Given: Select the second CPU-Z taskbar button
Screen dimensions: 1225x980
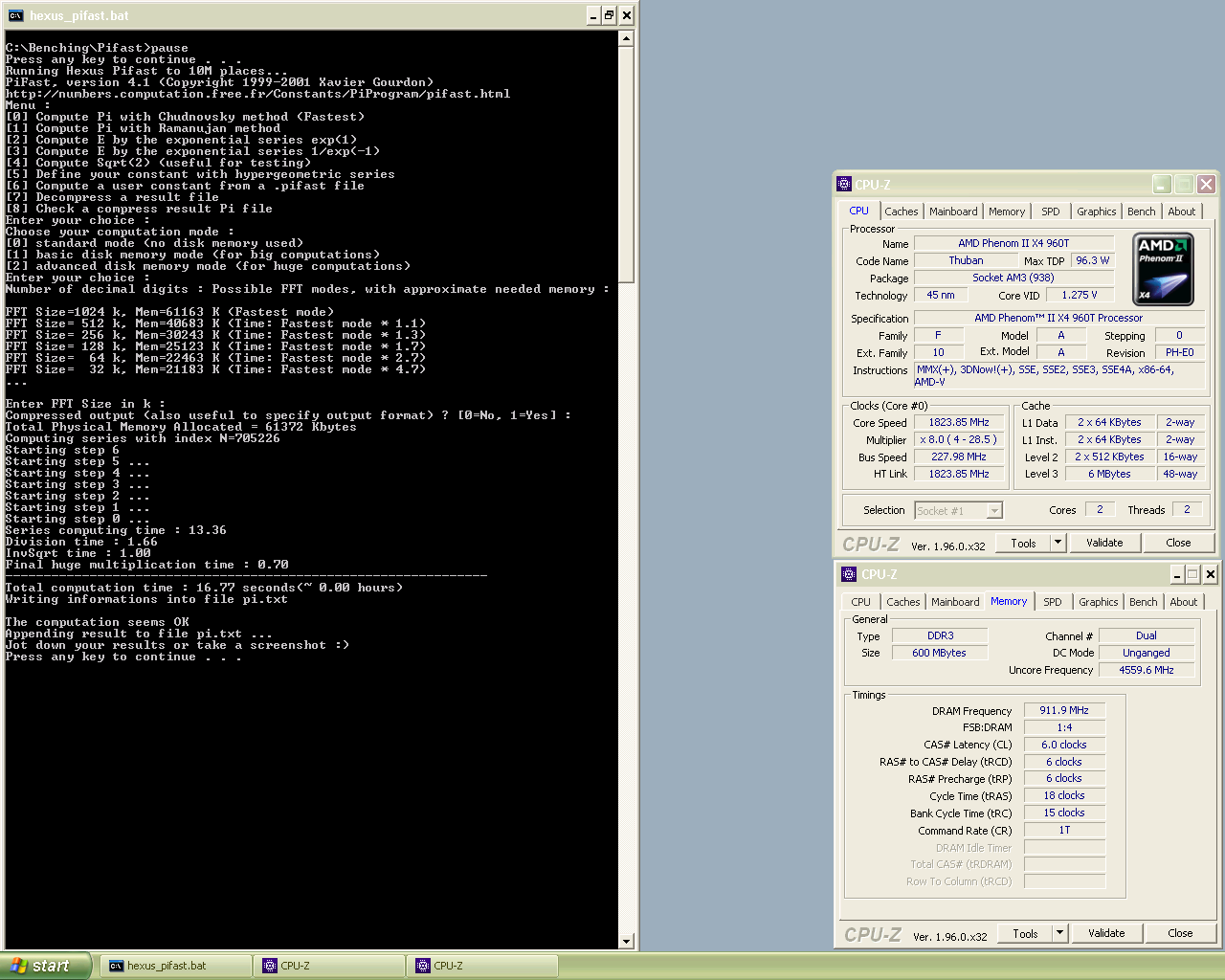Looking at the screenshot, I should [x=482, y=966].
